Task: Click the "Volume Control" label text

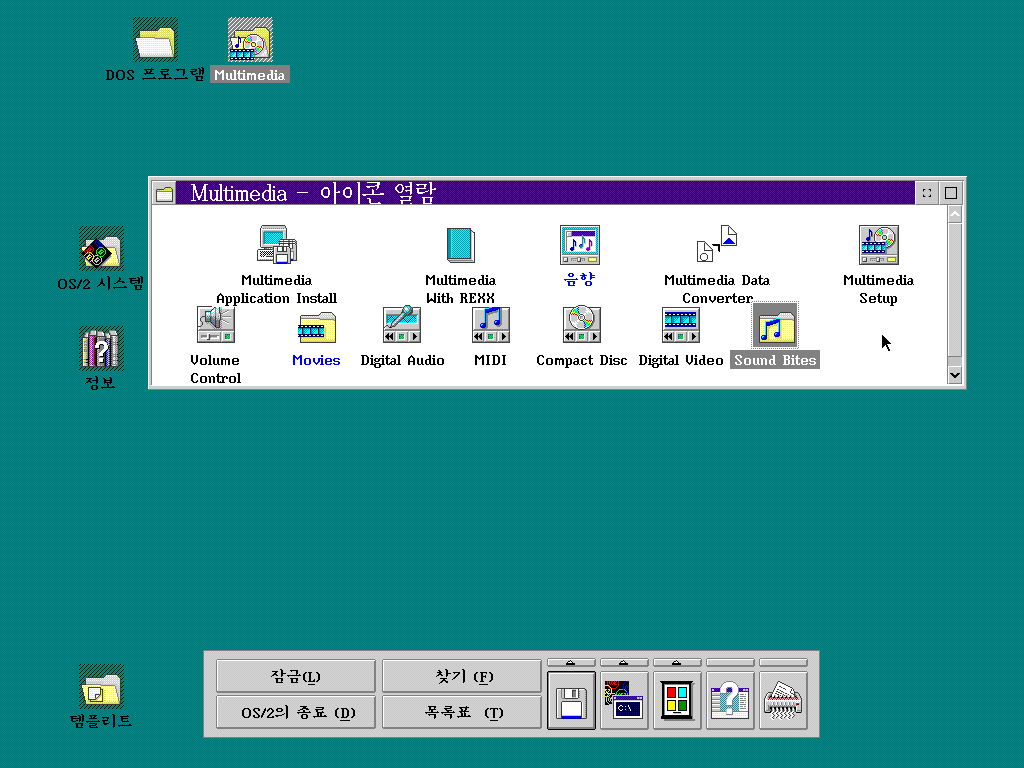Action: click(216, 369)
